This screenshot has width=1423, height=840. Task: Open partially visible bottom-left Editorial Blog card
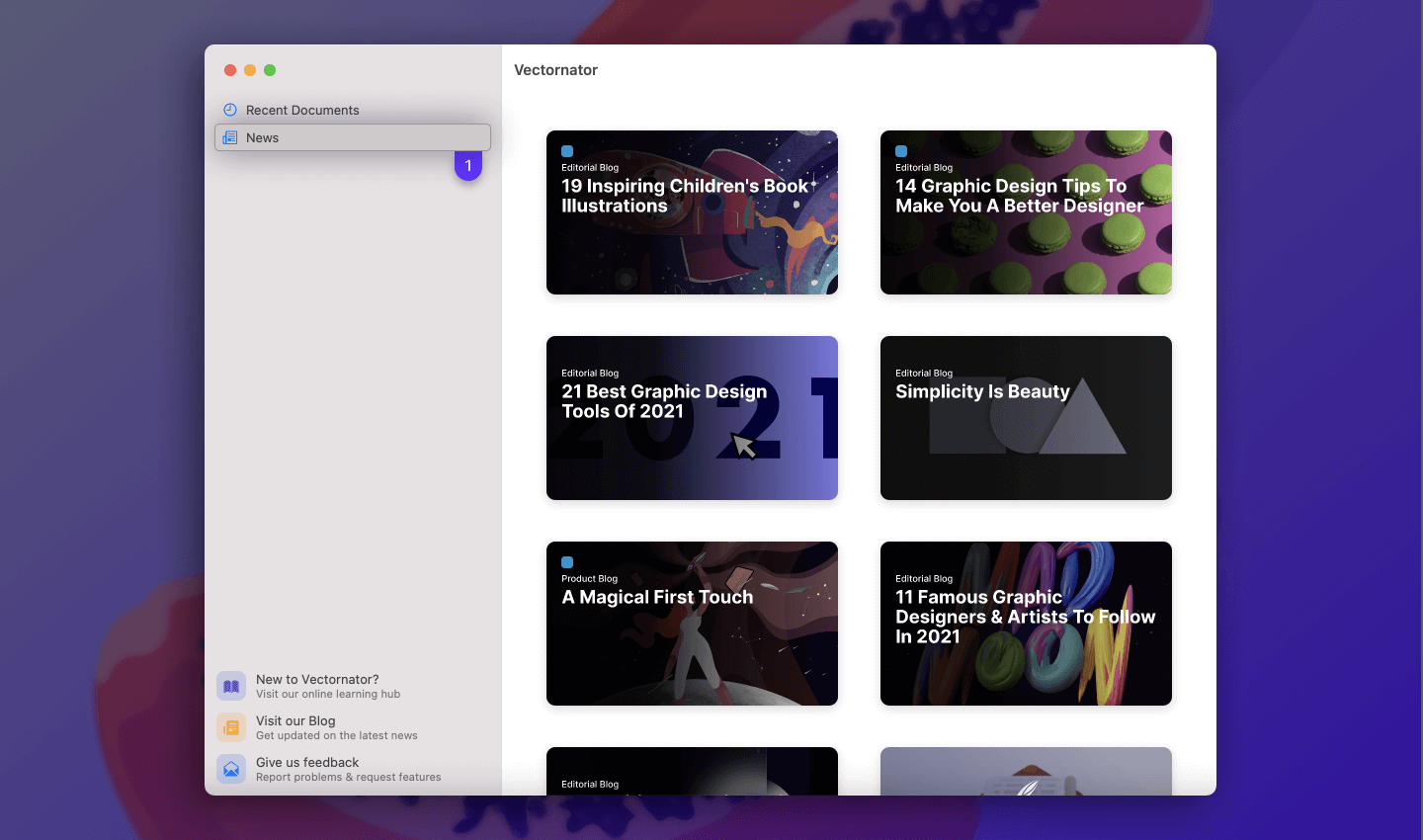[692, 771]
